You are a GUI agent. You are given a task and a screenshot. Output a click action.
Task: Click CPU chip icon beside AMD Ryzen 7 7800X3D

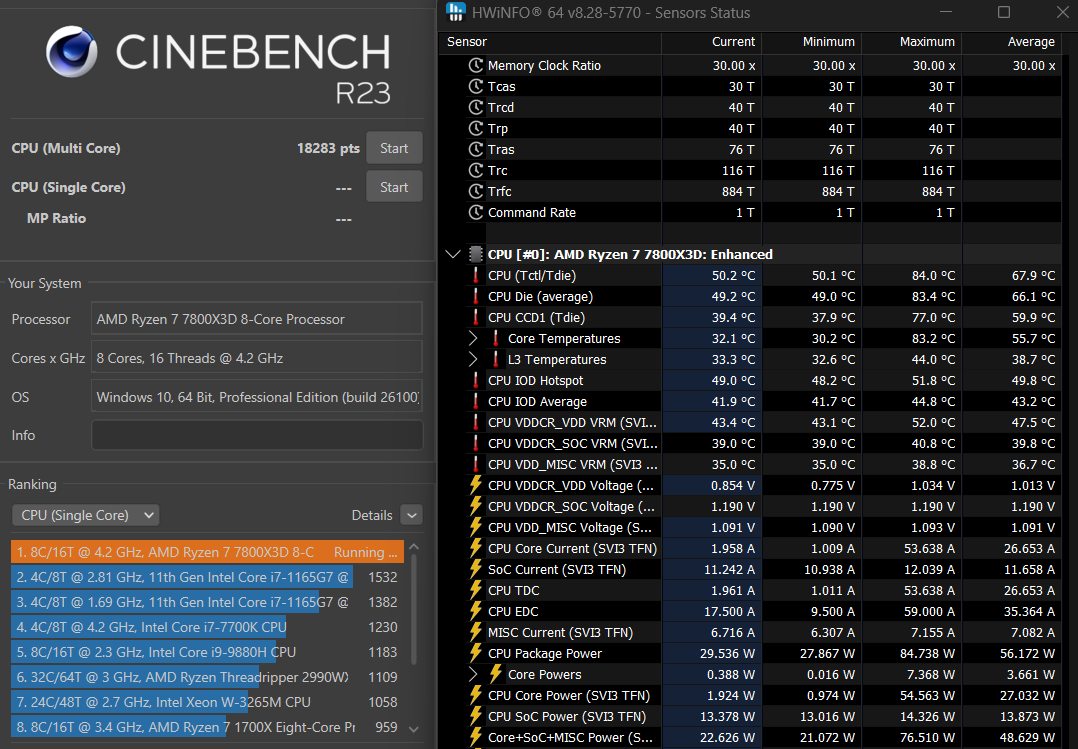point(476,254)
